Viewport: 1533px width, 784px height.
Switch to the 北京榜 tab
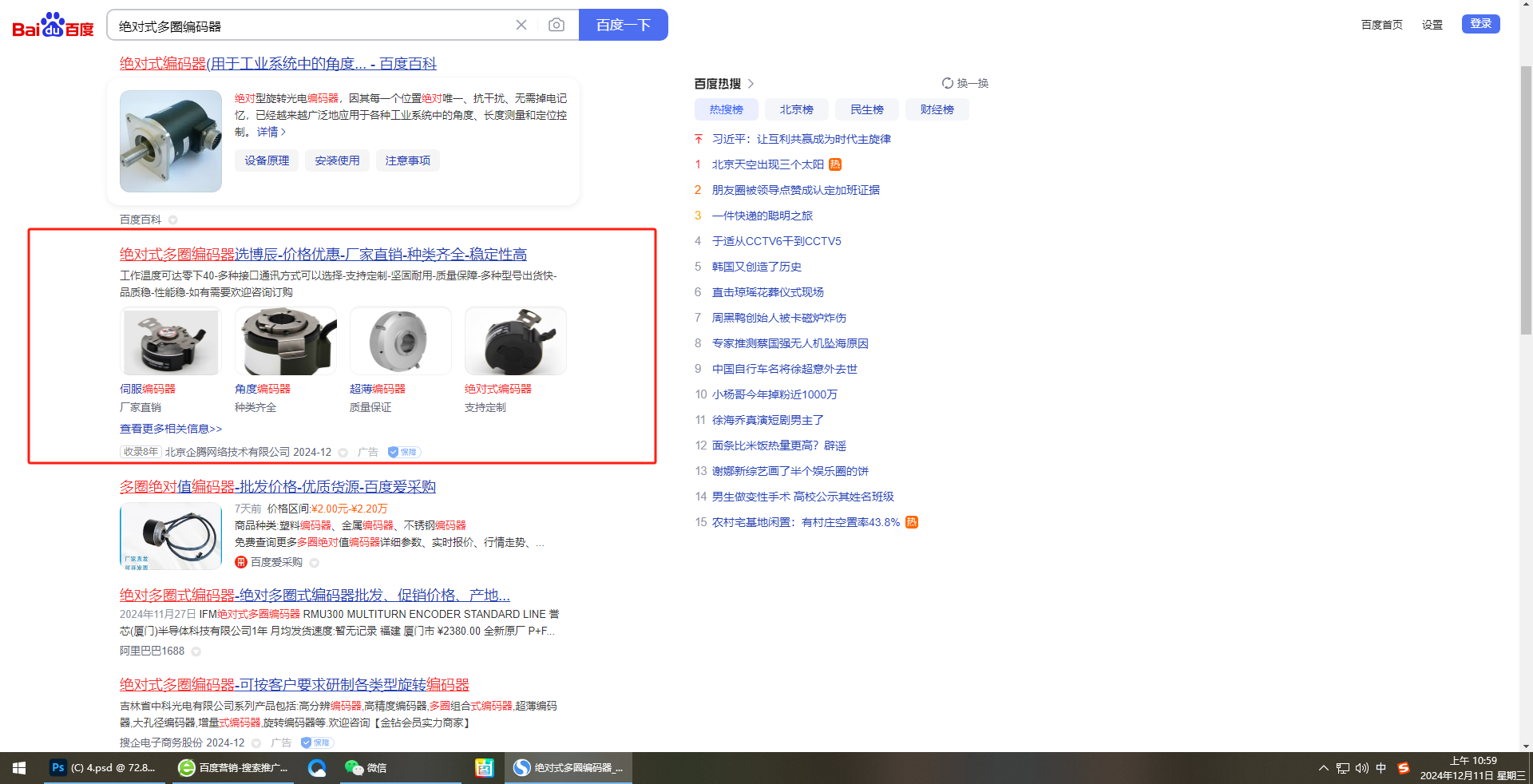797,109
